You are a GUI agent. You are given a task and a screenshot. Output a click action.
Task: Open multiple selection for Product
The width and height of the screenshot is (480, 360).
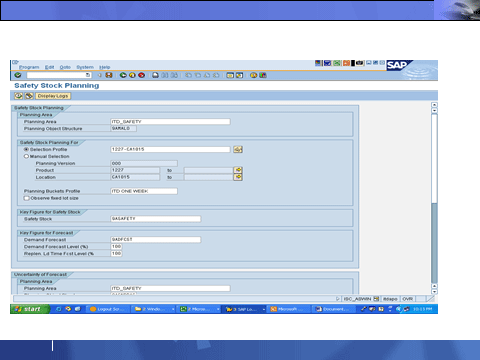point(238,170)
